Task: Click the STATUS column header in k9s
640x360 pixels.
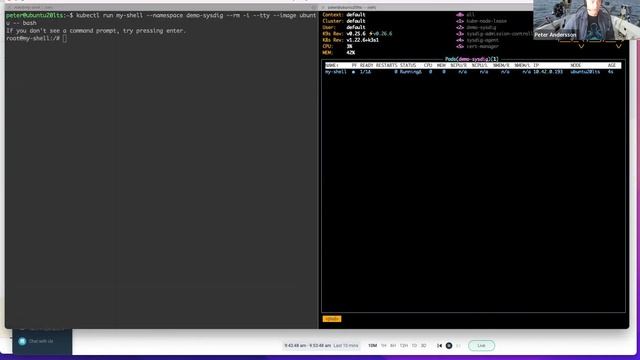Action: point(408,65)
